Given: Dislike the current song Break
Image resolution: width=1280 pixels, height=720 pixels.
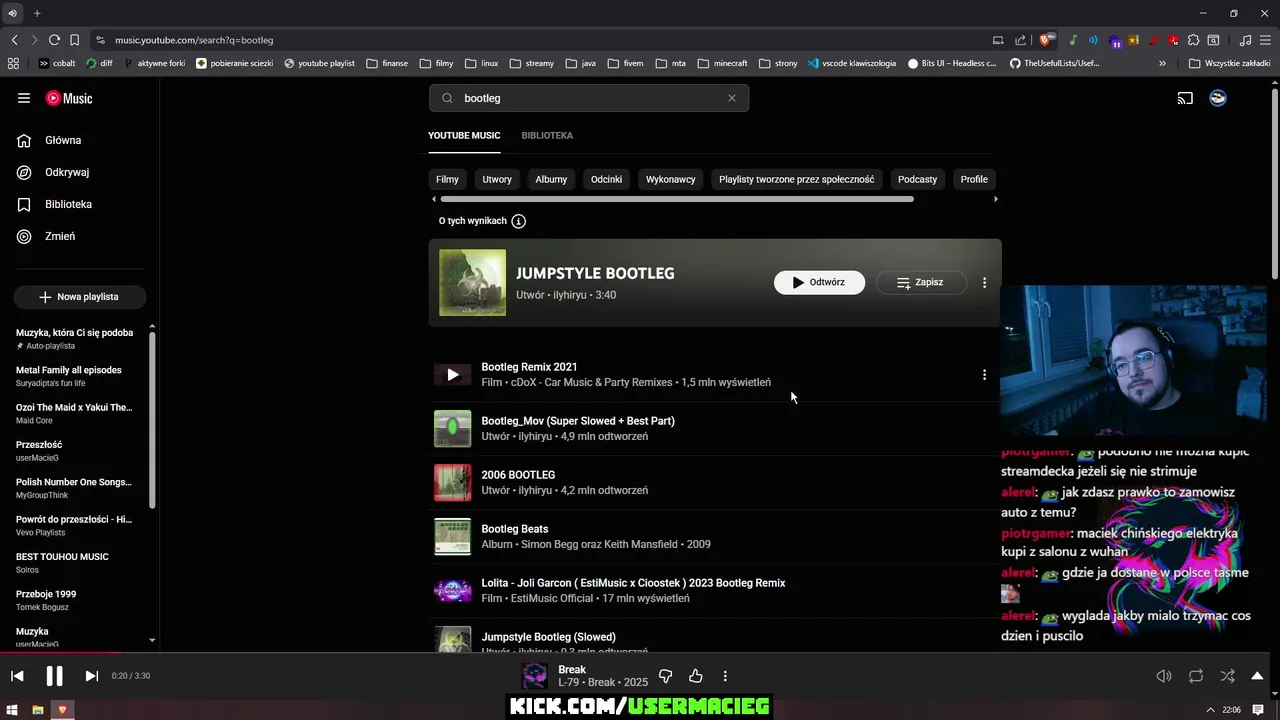Looking at the screenshot, I should tap(665, 676).
